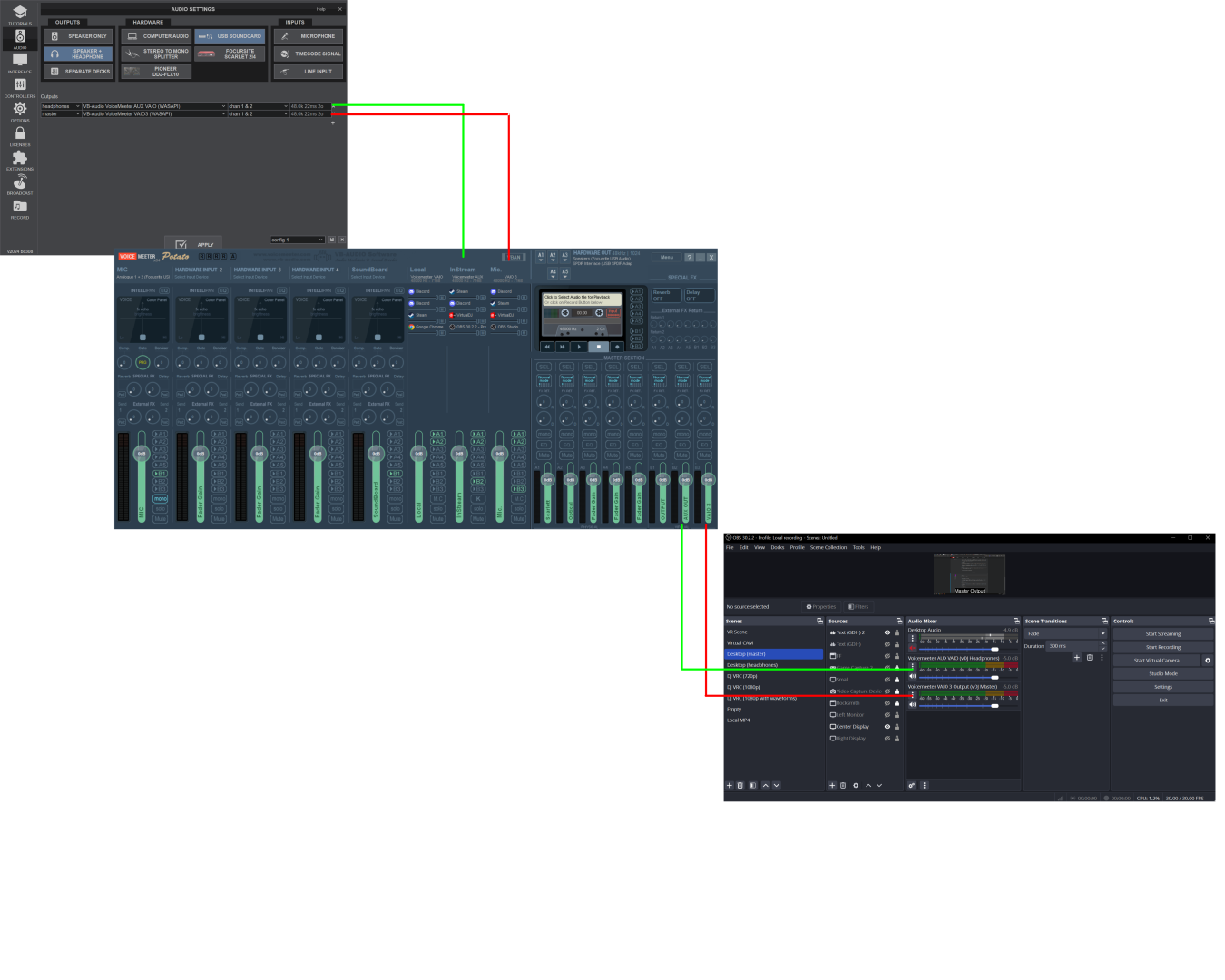
Task: Open Interface section in VirtualDJ sidebar
Action: pyautogui.click(x=19, y=63)
